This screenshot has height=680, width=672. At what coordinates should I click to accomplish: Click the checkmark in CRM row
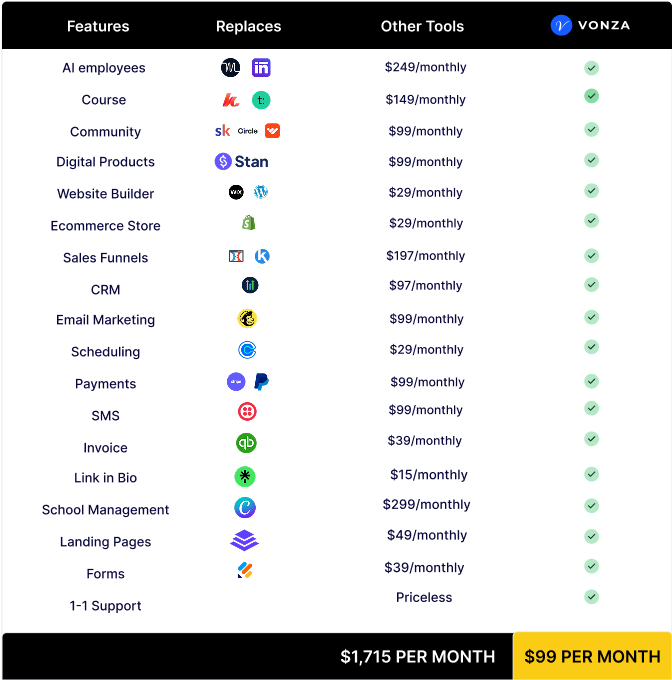click(x=591, y=284)
